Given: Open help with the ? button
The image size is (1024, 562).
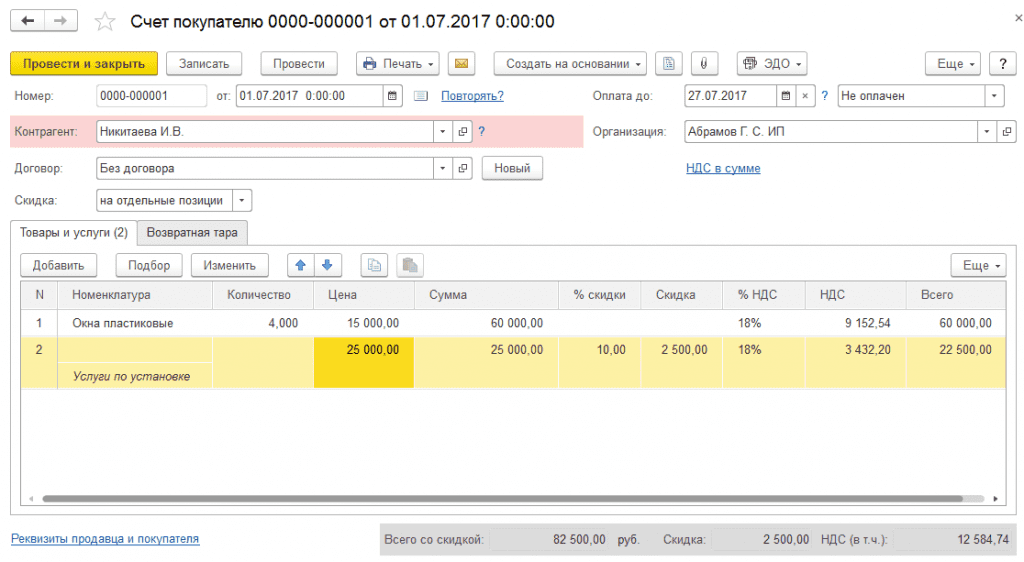Looking at the screenshot, I should click(x=1002, y=64).
